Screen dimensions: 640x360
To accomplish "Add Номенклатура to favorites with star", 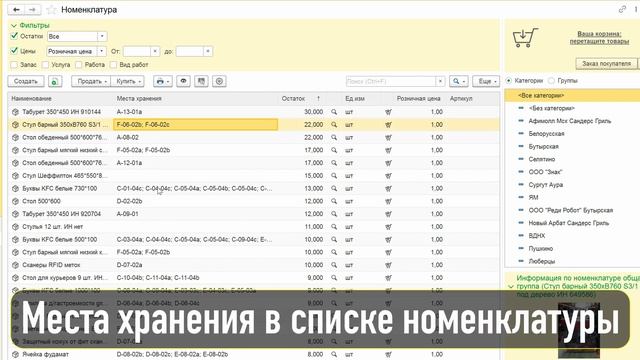I will [x=51, y=9].
